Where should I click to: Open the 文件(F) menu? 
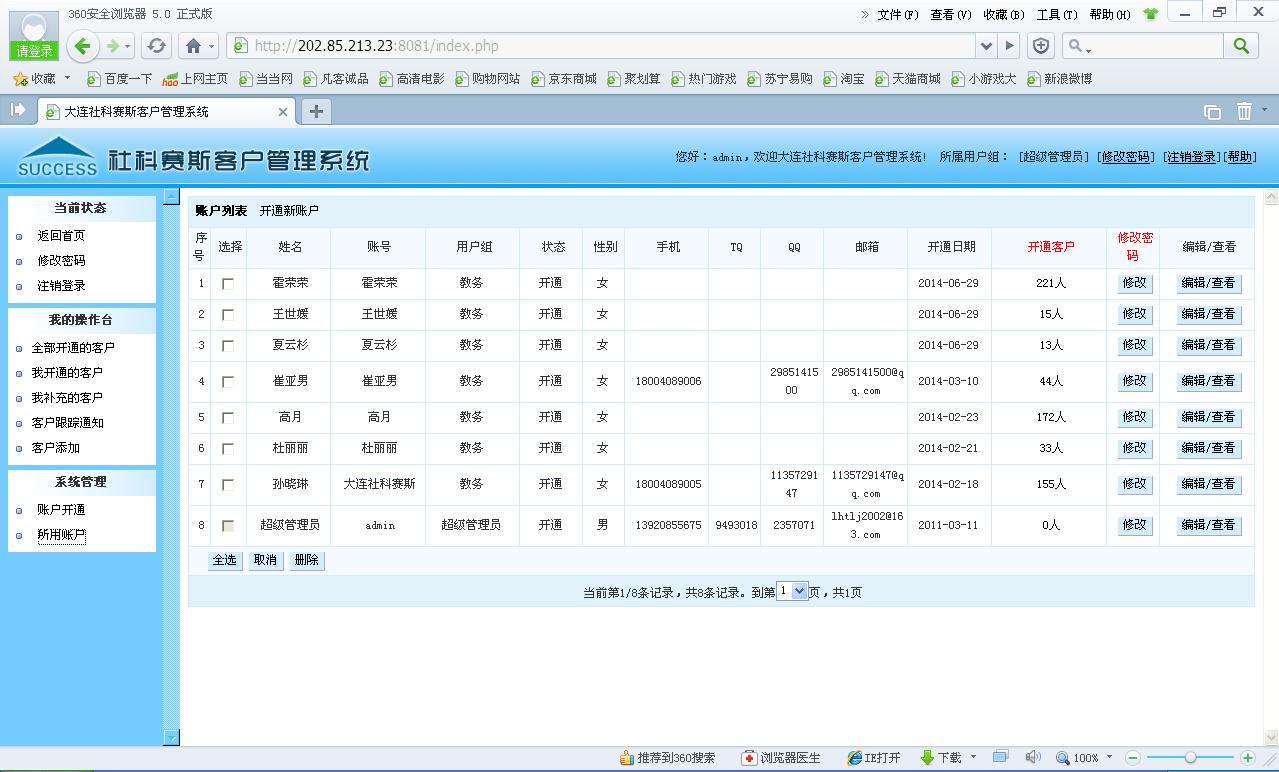897,14
